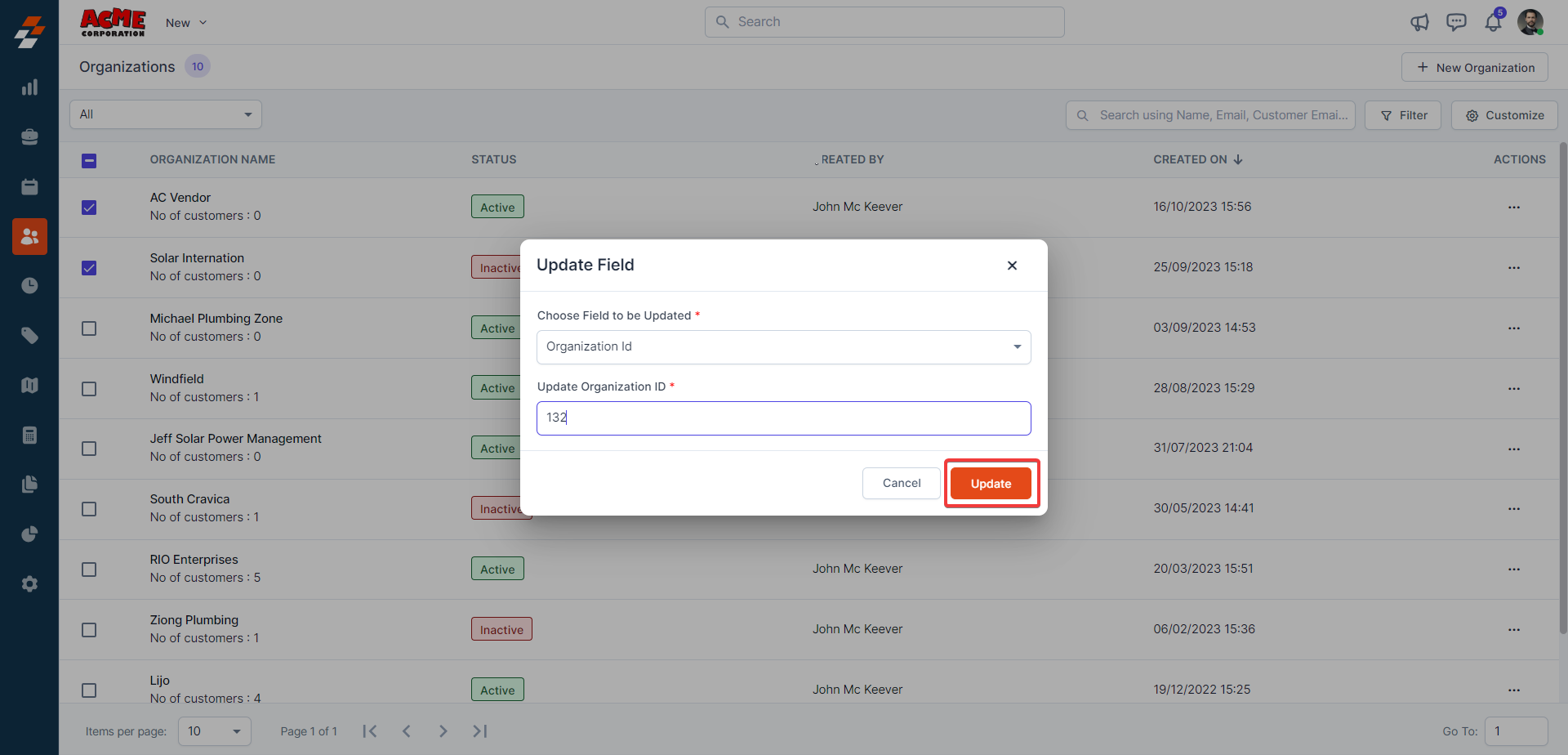
Task: Open actions menu for RIO Enterprises row
Action: [x=1514, y=570]
